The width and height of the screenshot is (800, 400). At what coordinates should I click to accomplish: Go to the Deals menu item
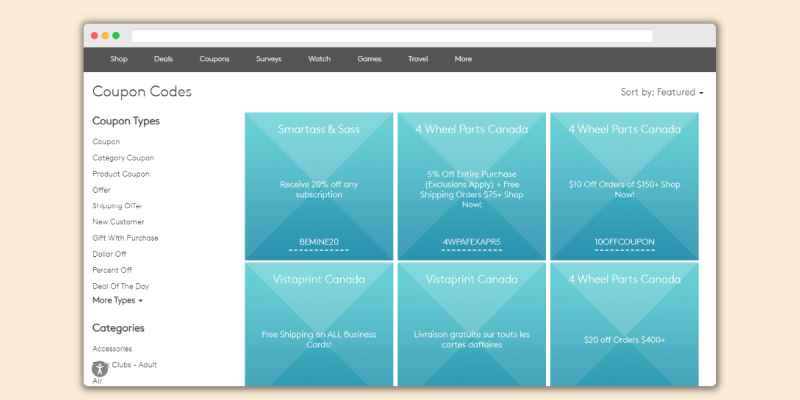(163, 59)
